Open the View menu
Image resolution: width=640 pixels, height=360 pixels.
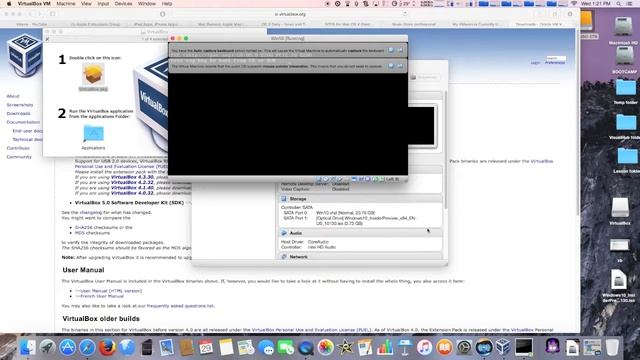coord(86,4)
